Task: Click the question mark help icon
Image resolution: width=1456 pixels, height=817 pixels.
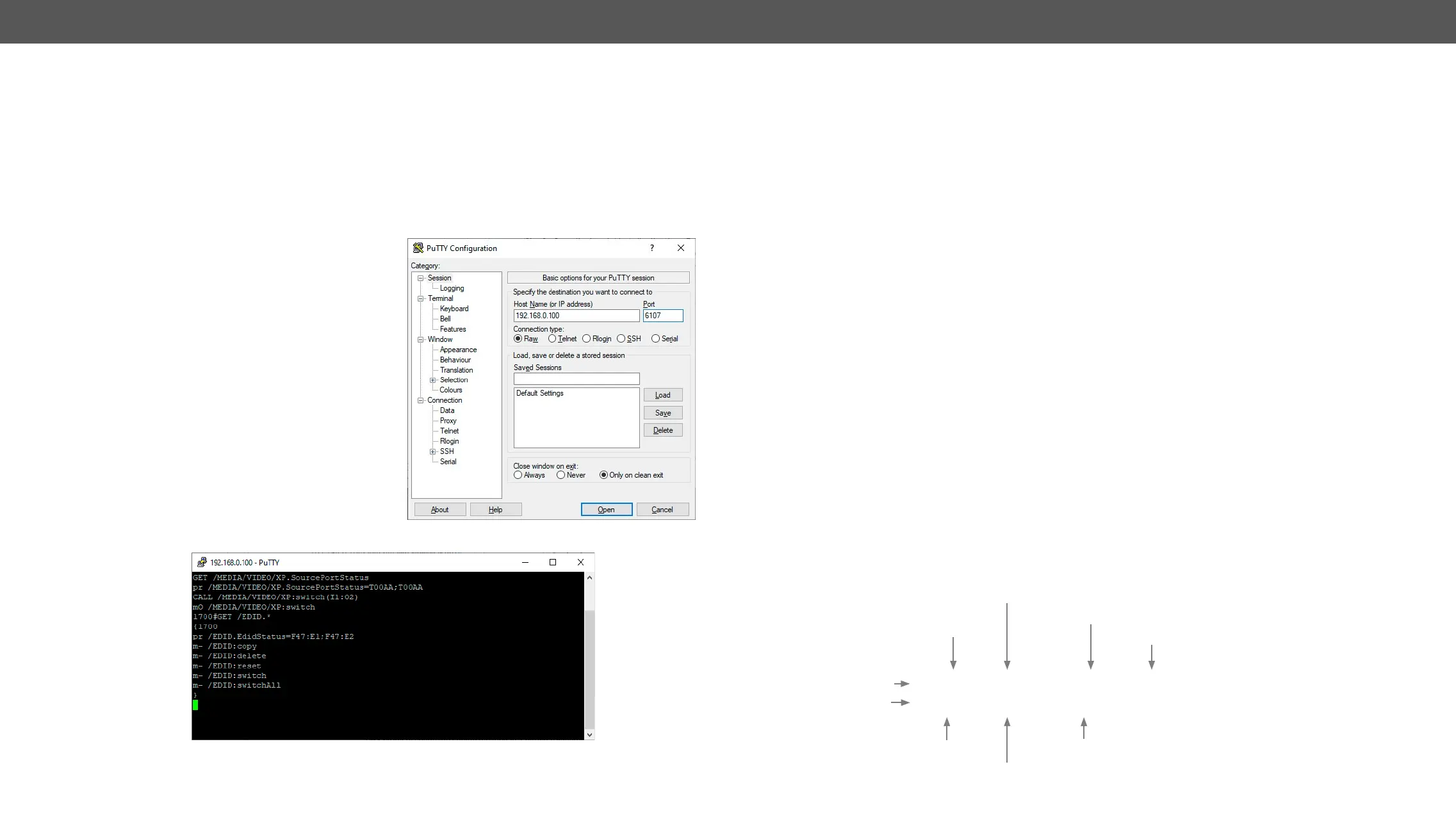Action: (652, 248)
